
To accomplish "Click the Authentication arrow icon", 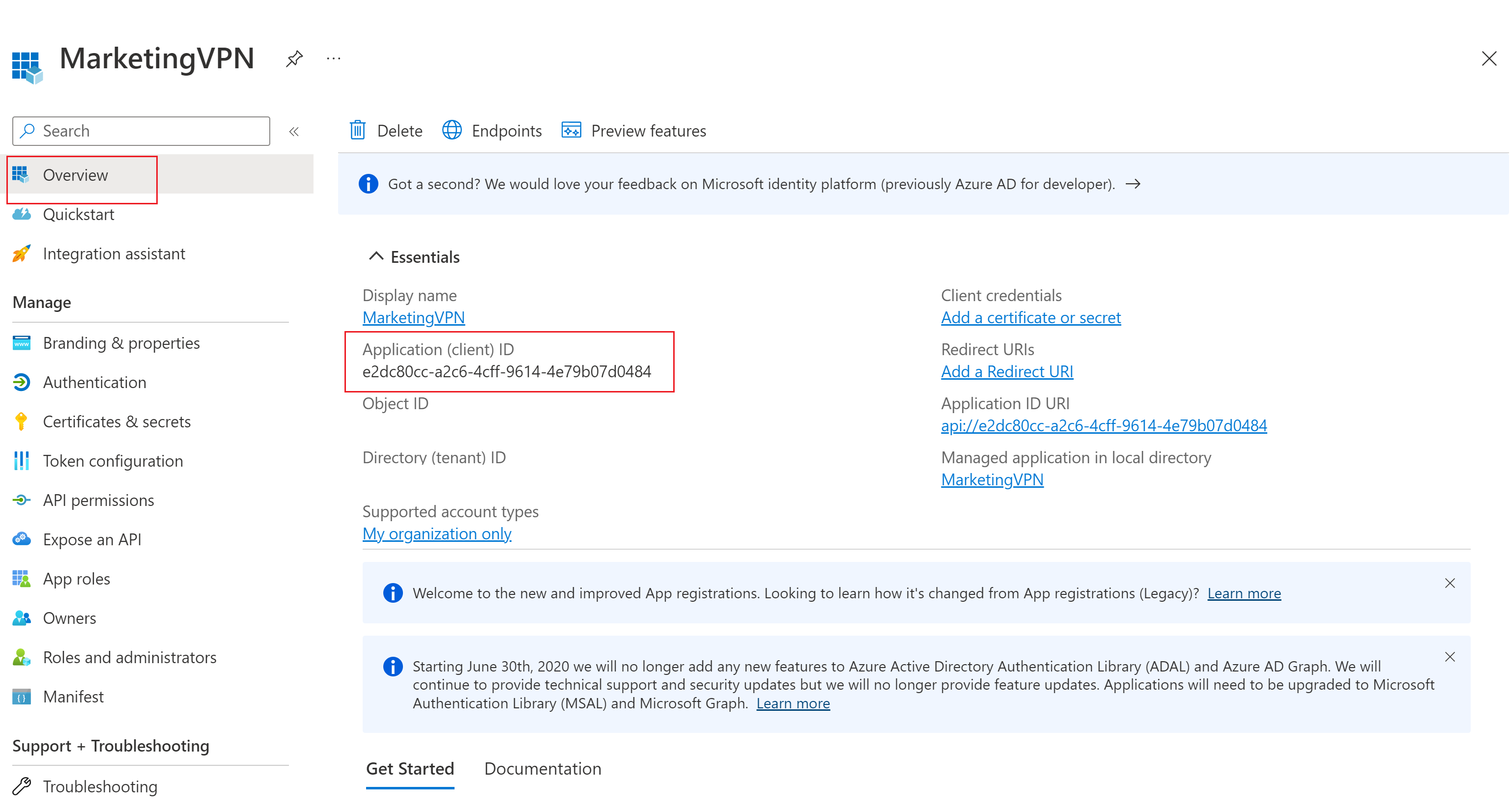I will (21, 382).
